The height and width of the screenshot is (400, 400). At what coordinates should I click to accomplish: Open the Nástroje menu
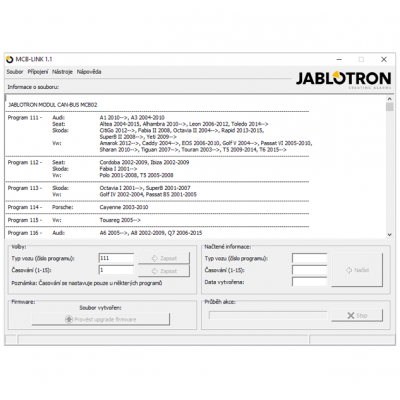pos(62,72)
